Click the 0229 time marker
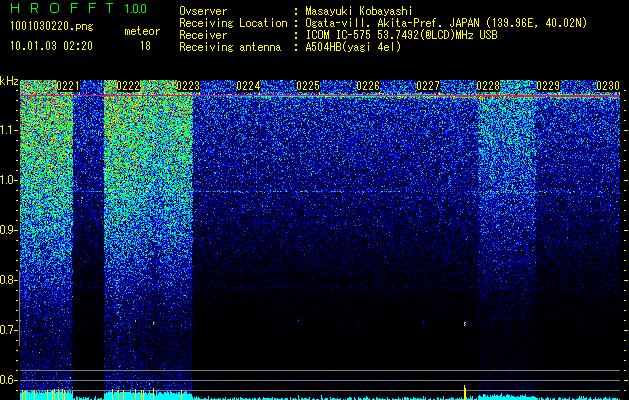This screenshot has height=400, width=629. [x=548, y=86]
